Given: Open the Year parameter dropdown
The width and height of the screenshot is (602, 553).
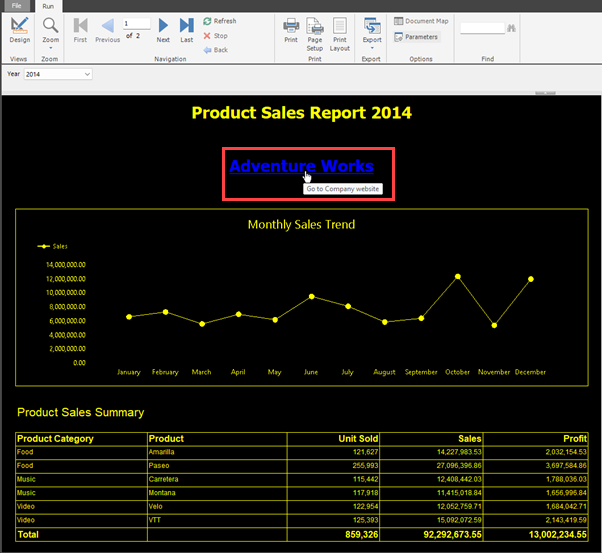Looking at the screenshot, I should click(x=58, y=74).
